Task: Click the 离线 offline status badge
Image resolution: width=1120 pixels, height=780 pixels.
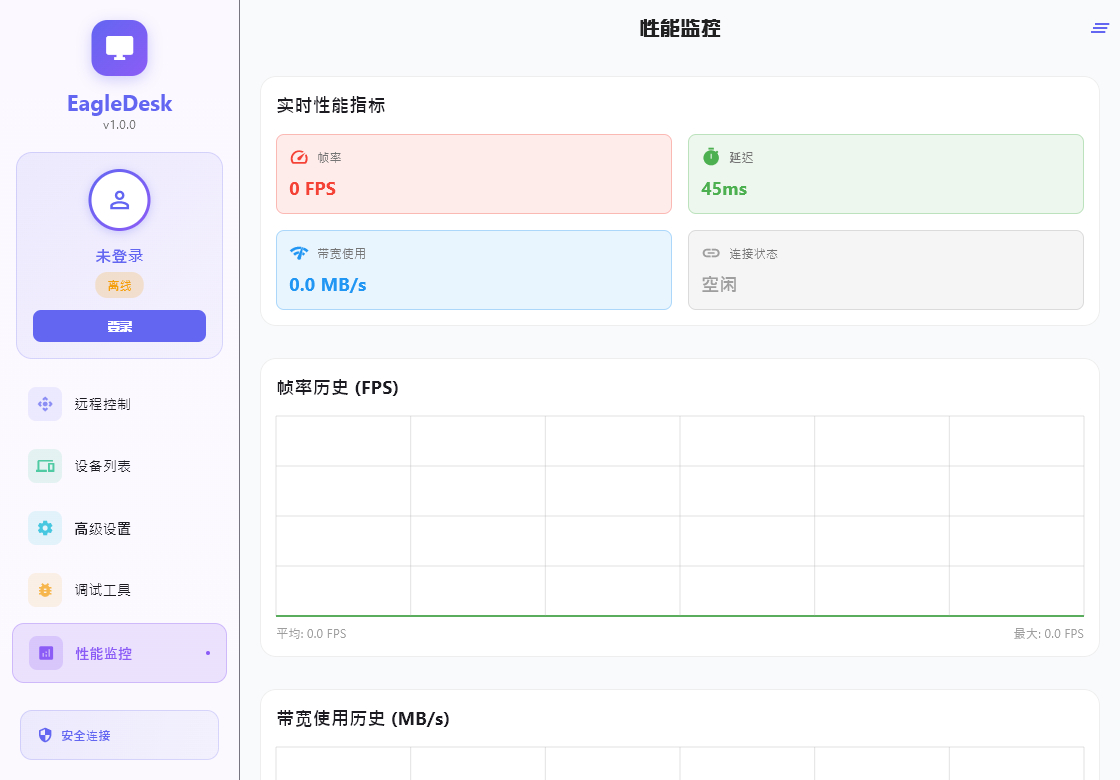Action: click(119, 285)
